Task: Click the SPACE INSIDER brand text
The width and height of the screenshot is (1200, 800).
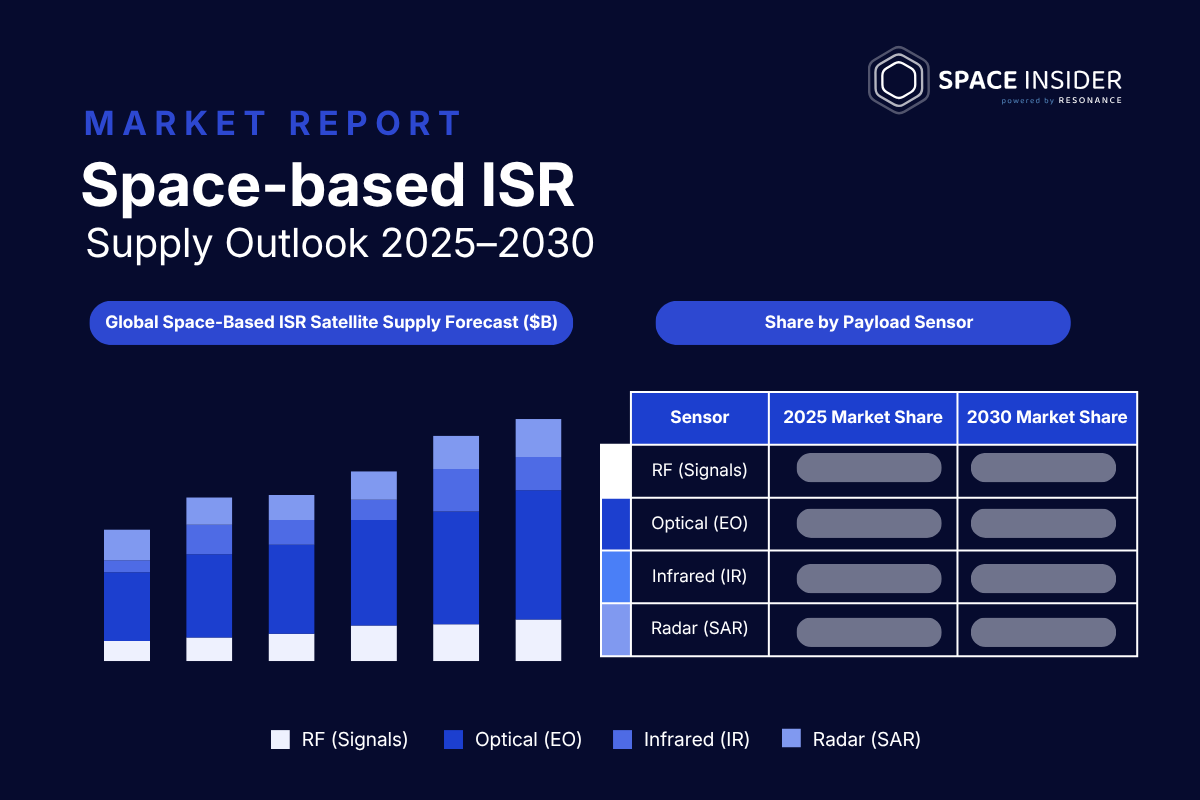Action: 1030,80
